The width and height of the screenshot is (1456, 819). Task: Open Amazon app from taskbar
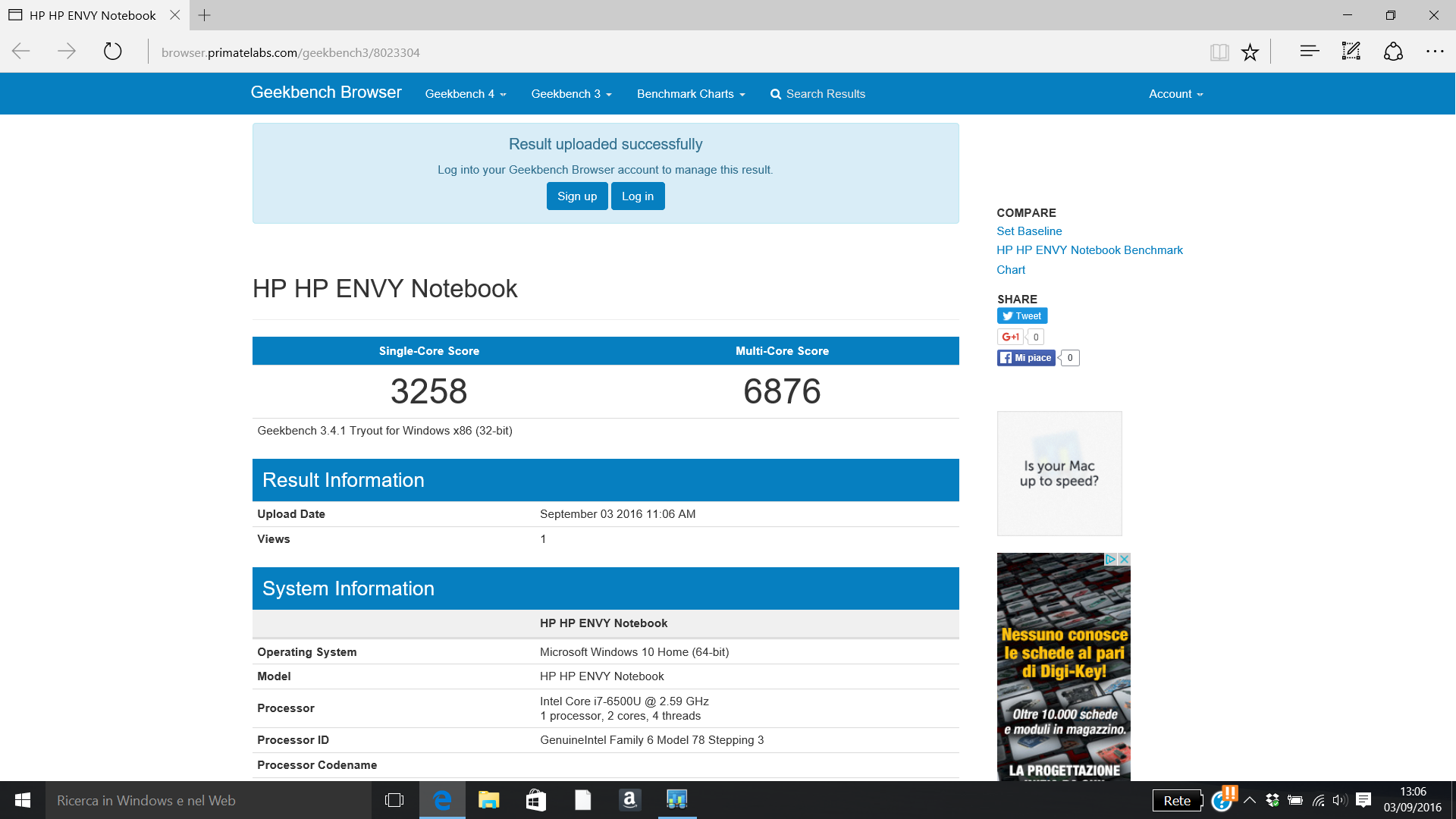click(630, 800)
